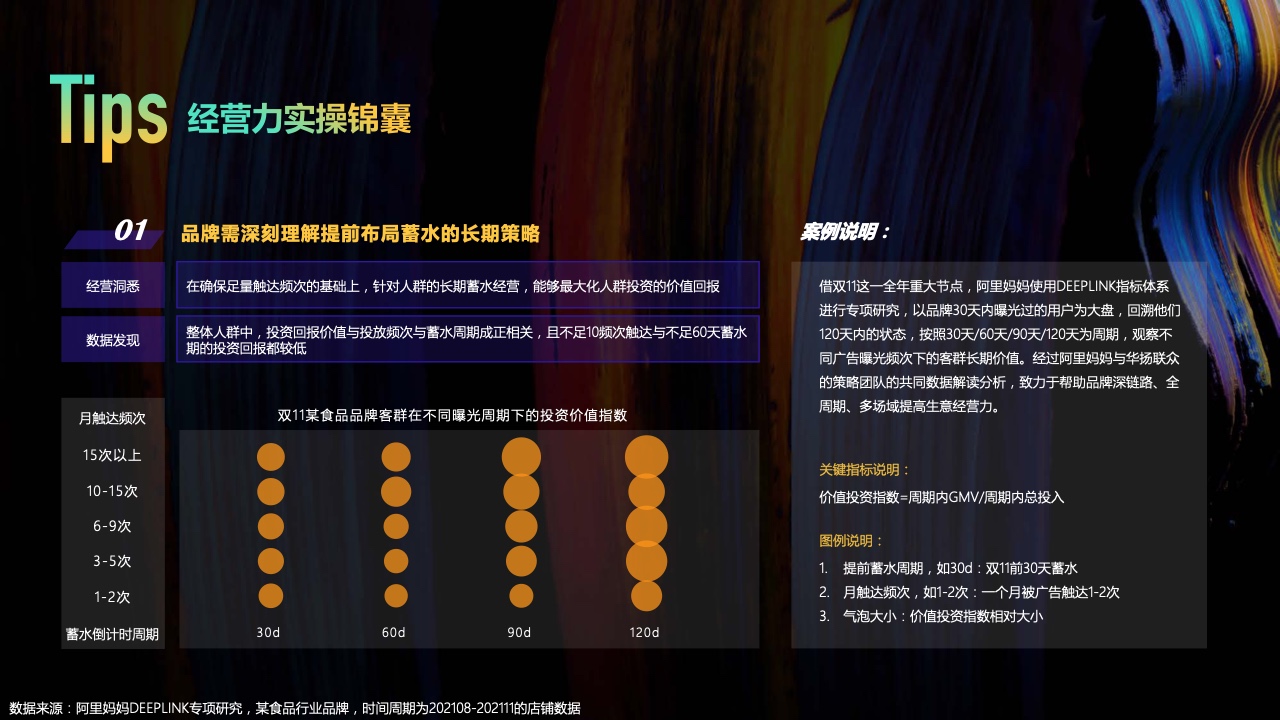Click the 120d bubble in 10-15次 row

pyautogui.click(x=646, y=491)
